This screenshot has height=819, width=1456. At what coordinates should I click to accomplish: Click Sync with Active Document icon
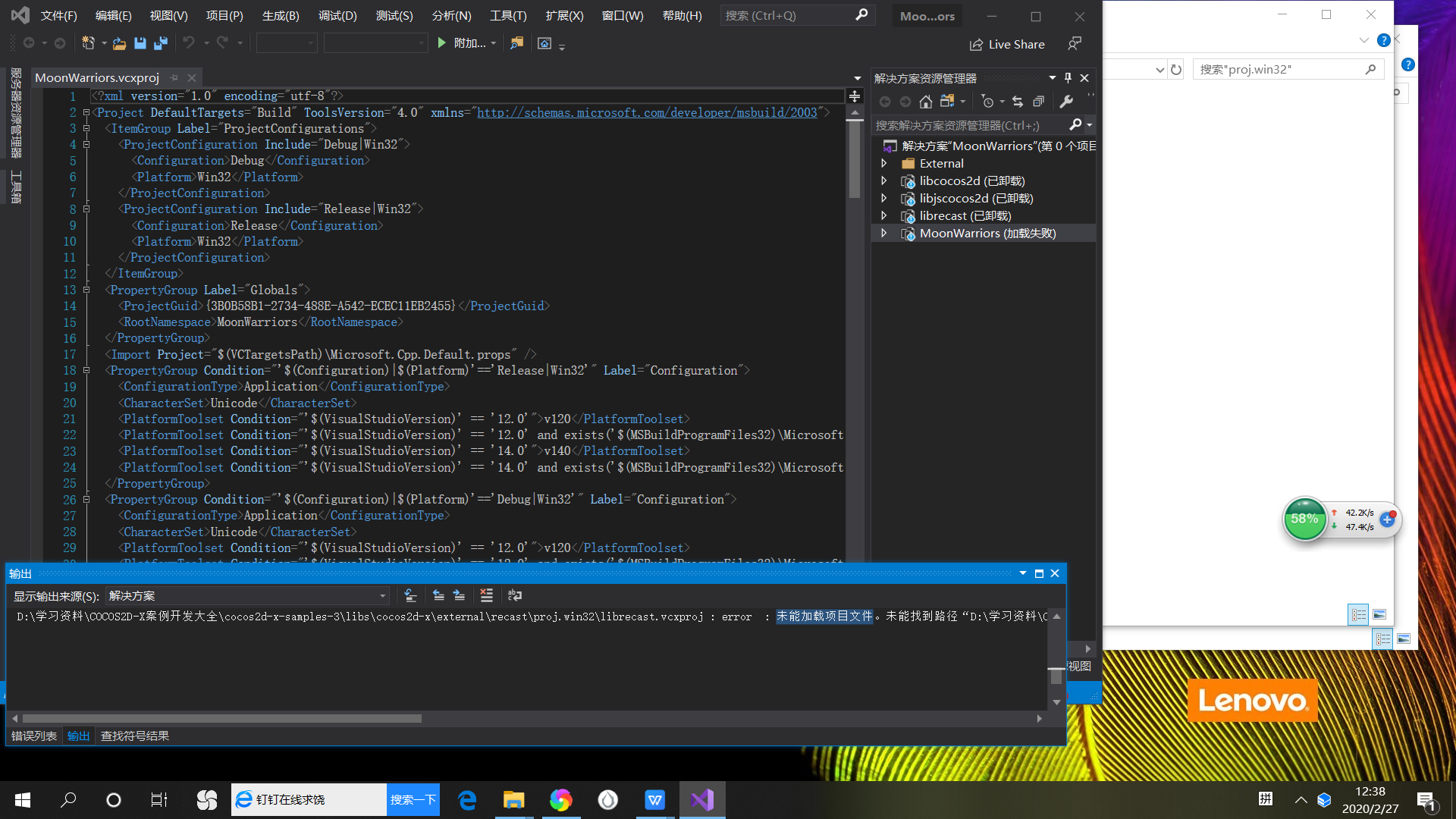click(x=1018, y=102)
